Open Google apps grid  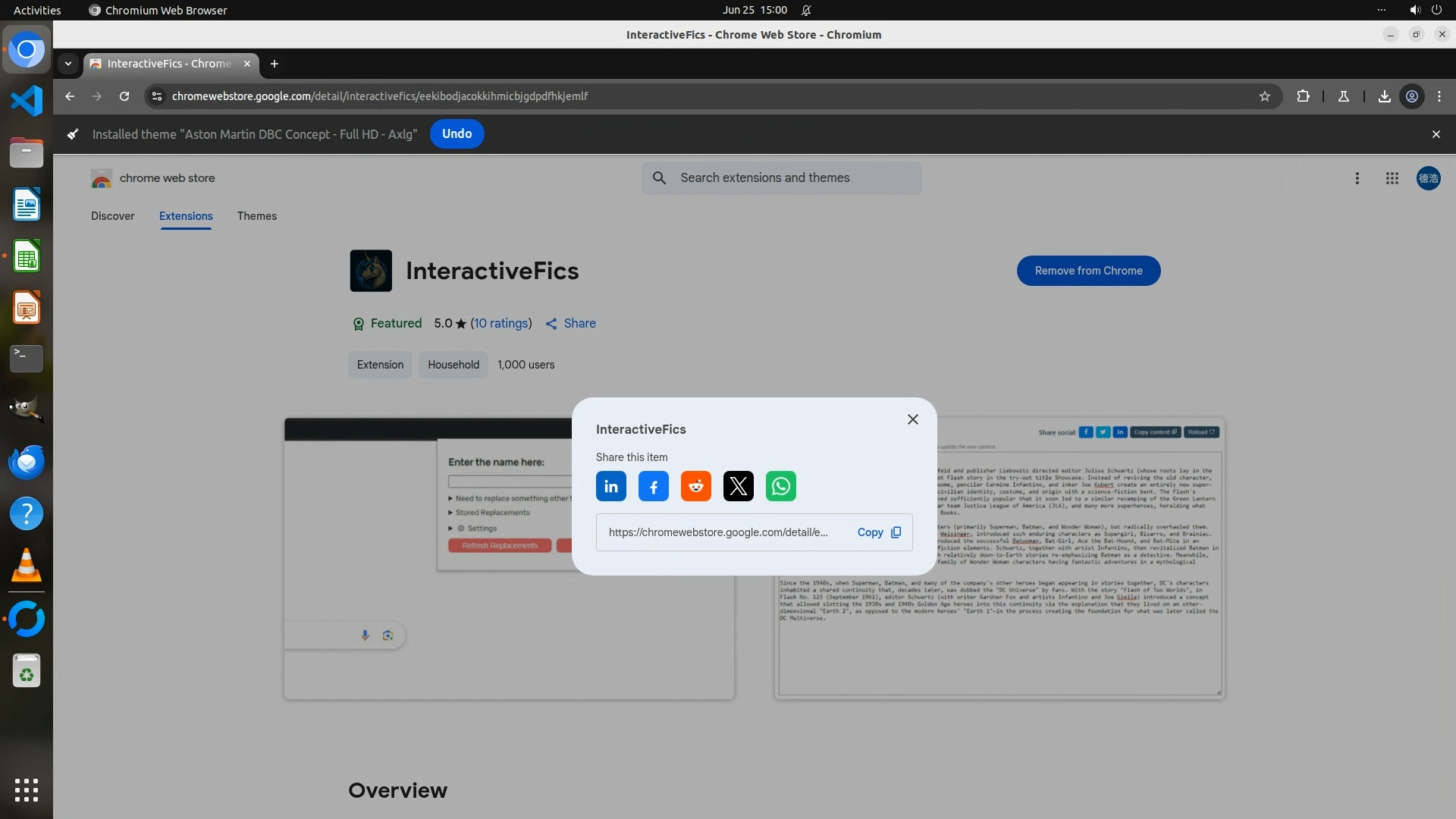(x=1392, y=178)
